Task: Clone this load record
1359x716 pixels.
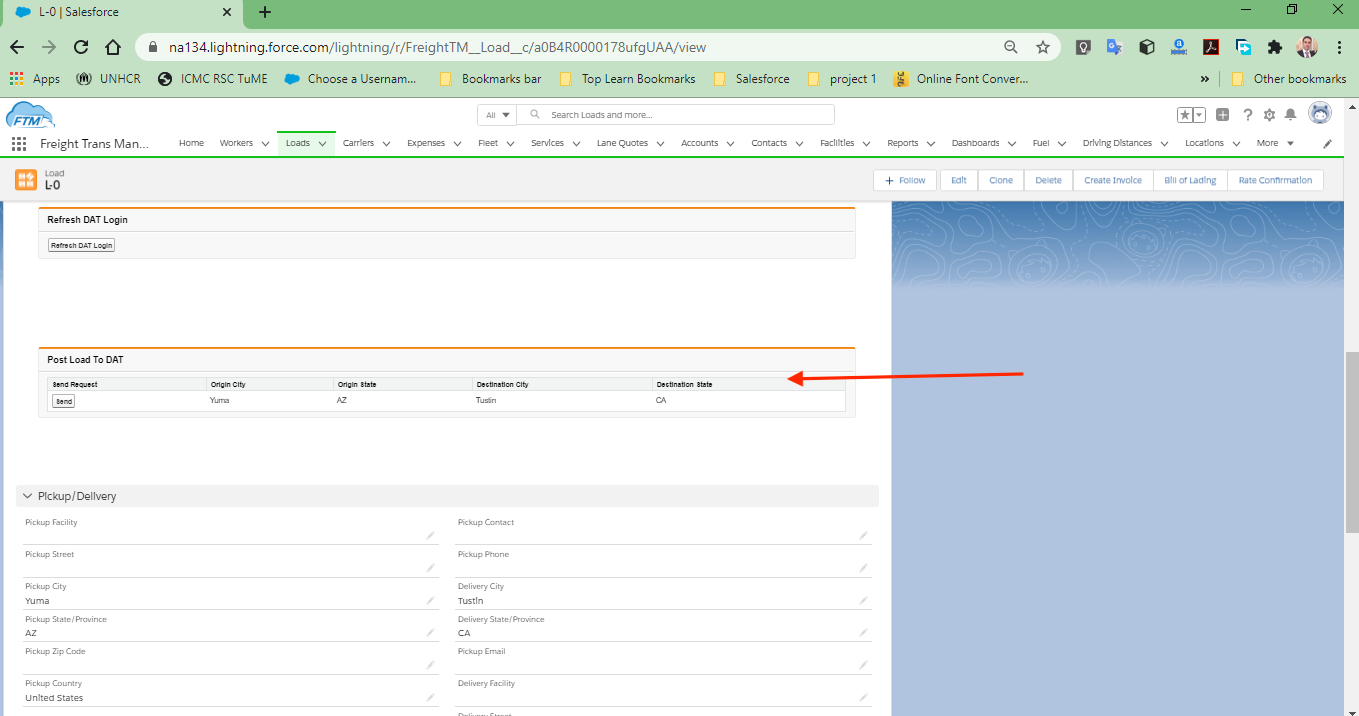Action: click(x=1001, y=181)
